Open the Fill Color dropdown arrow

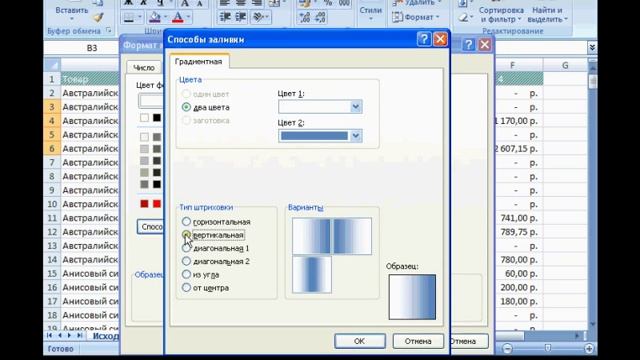click(166, 17)
